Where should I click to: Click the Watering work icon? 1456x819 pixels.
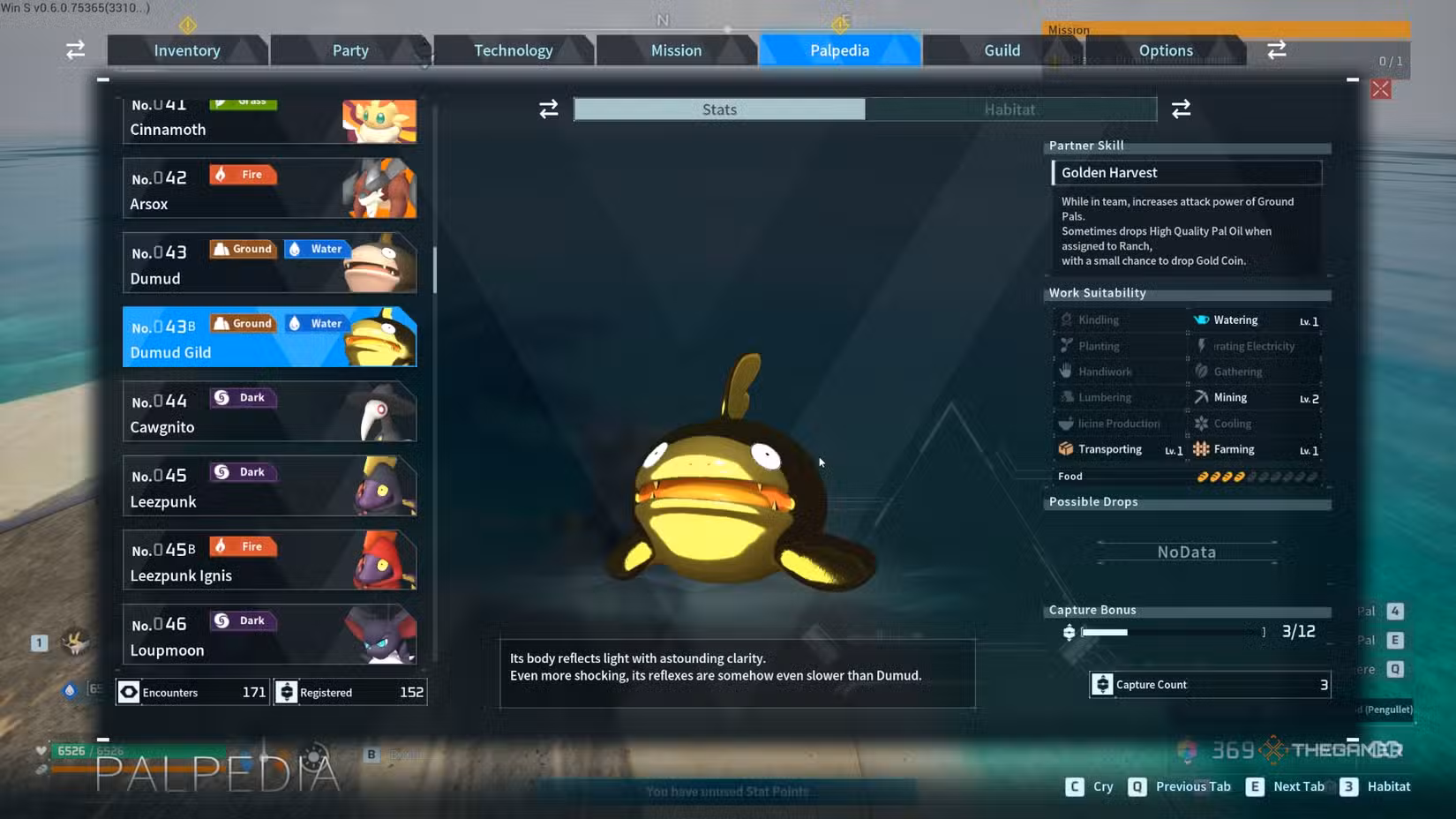(x=1201, y=319)
